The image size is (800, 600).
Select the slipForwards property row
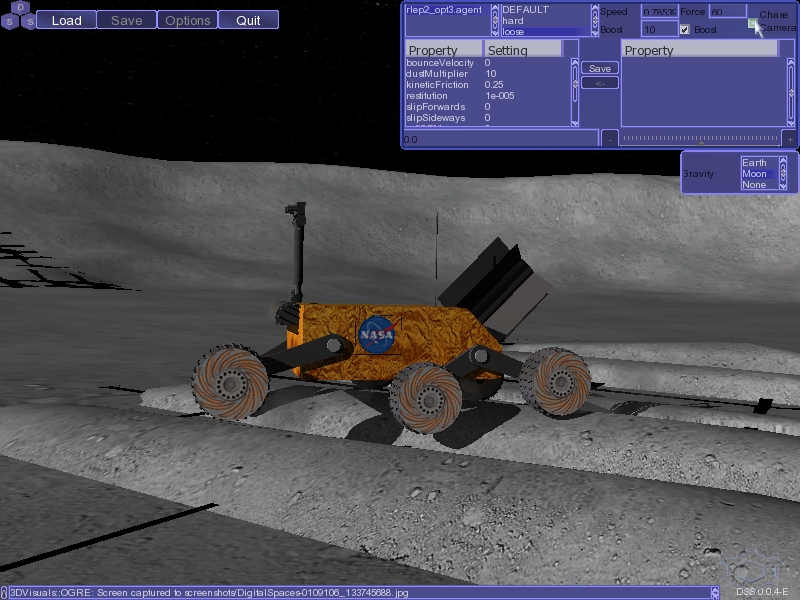point(488,107)
